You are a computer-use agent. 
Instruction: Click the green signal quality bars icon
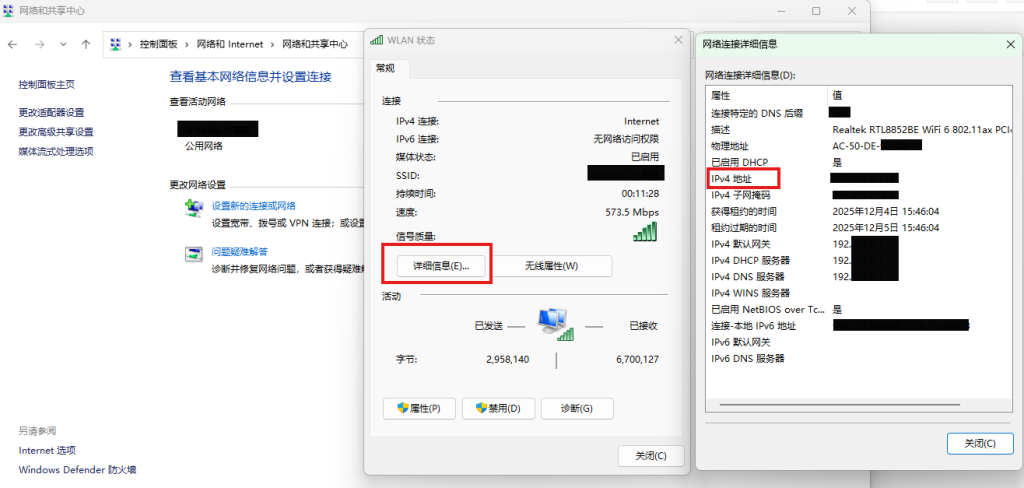[x=646, y=232]
